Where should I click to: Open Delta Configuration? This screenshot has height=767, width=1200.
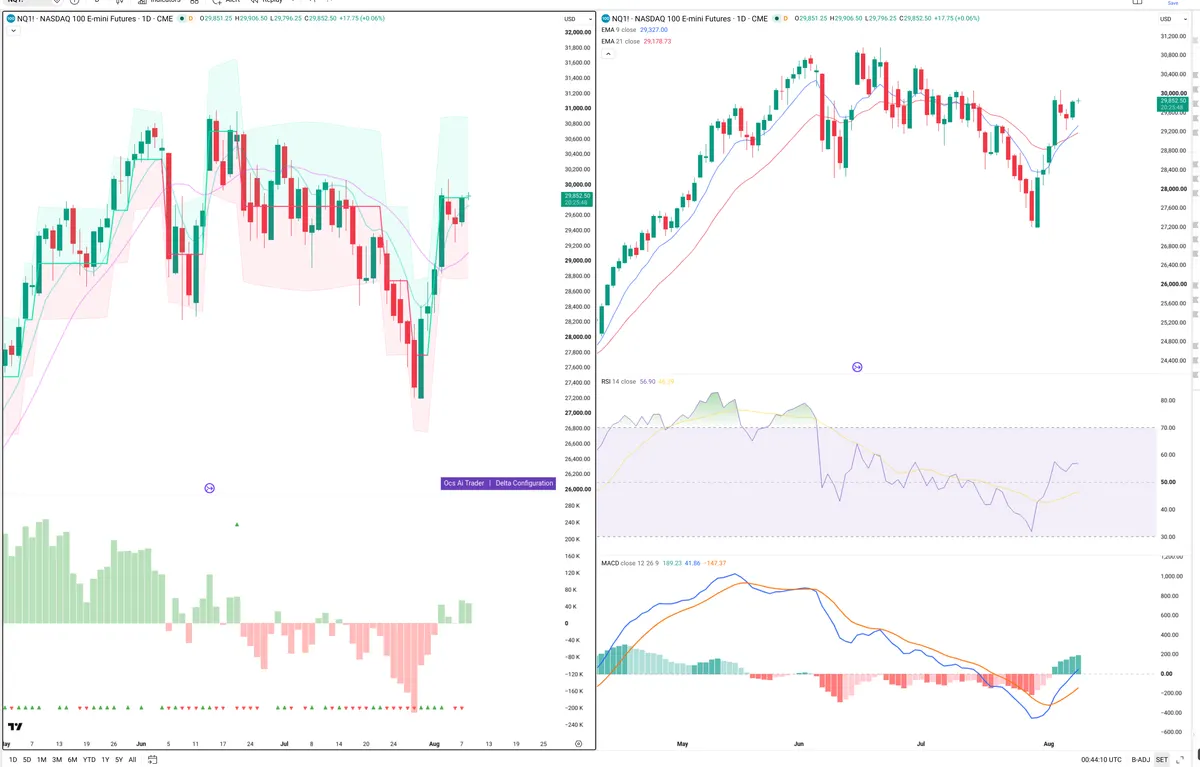tap(524, 483)
